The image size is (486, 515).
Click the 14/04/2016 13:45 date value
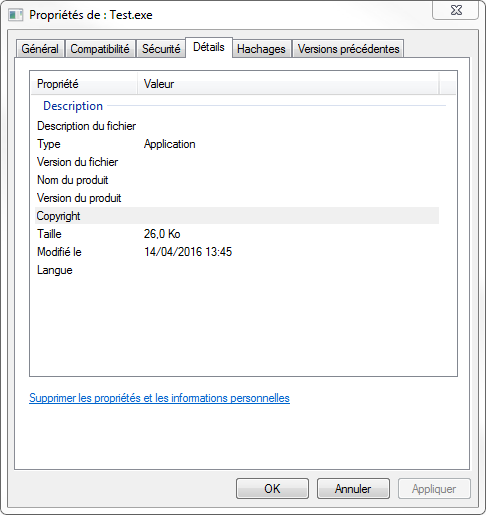coord(188,252)
